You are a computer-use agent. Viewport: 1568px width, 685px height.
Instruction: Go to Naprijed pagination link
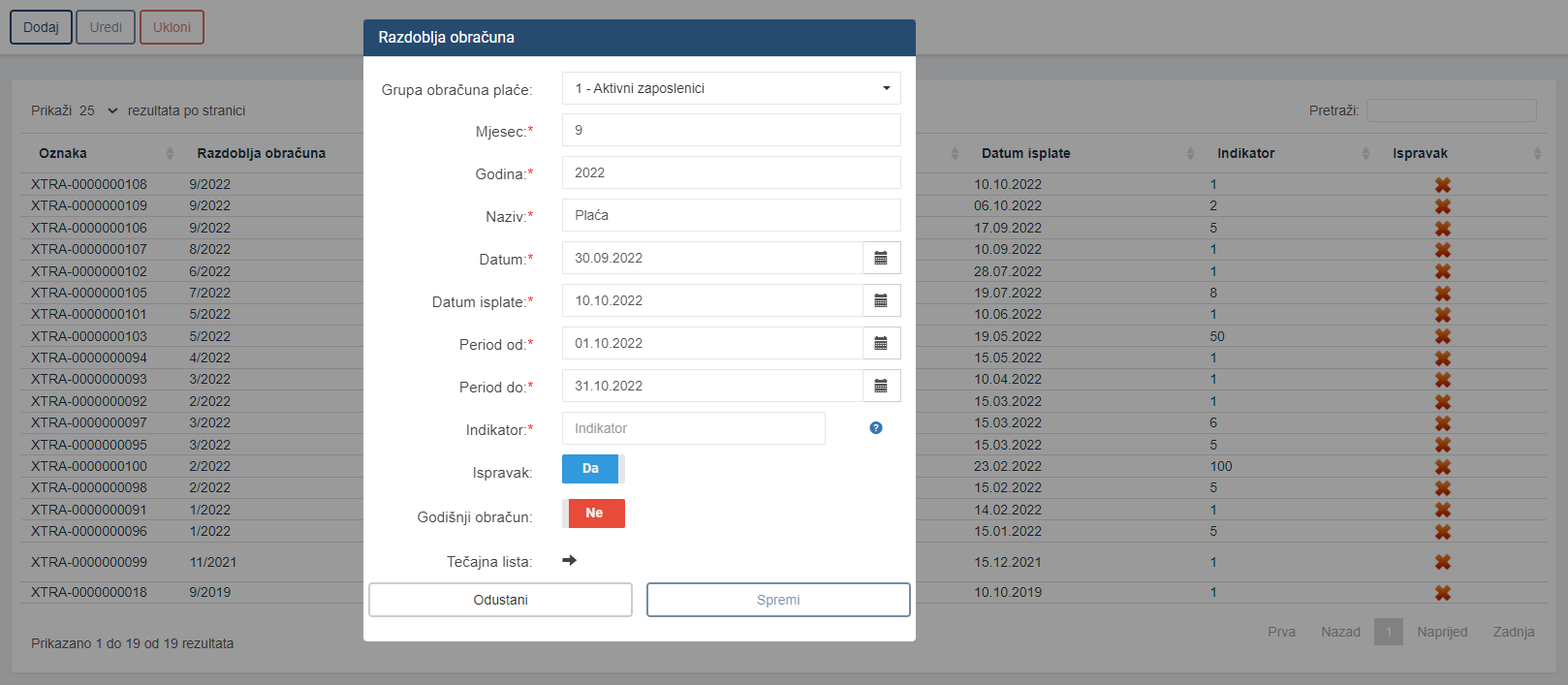tap(1442, 632)
